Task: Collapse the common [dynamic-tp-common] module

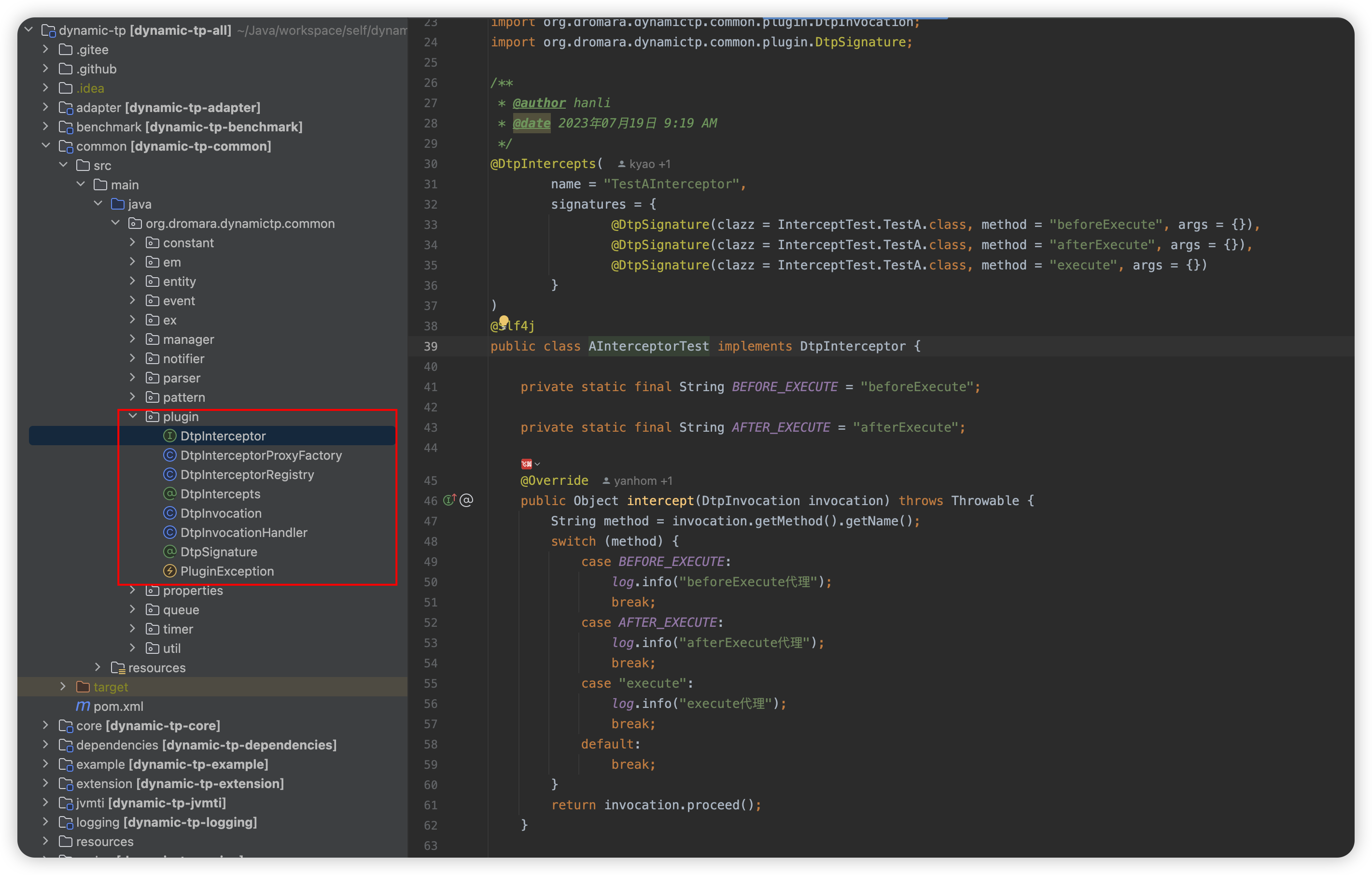Action: [x=46, y=146]
